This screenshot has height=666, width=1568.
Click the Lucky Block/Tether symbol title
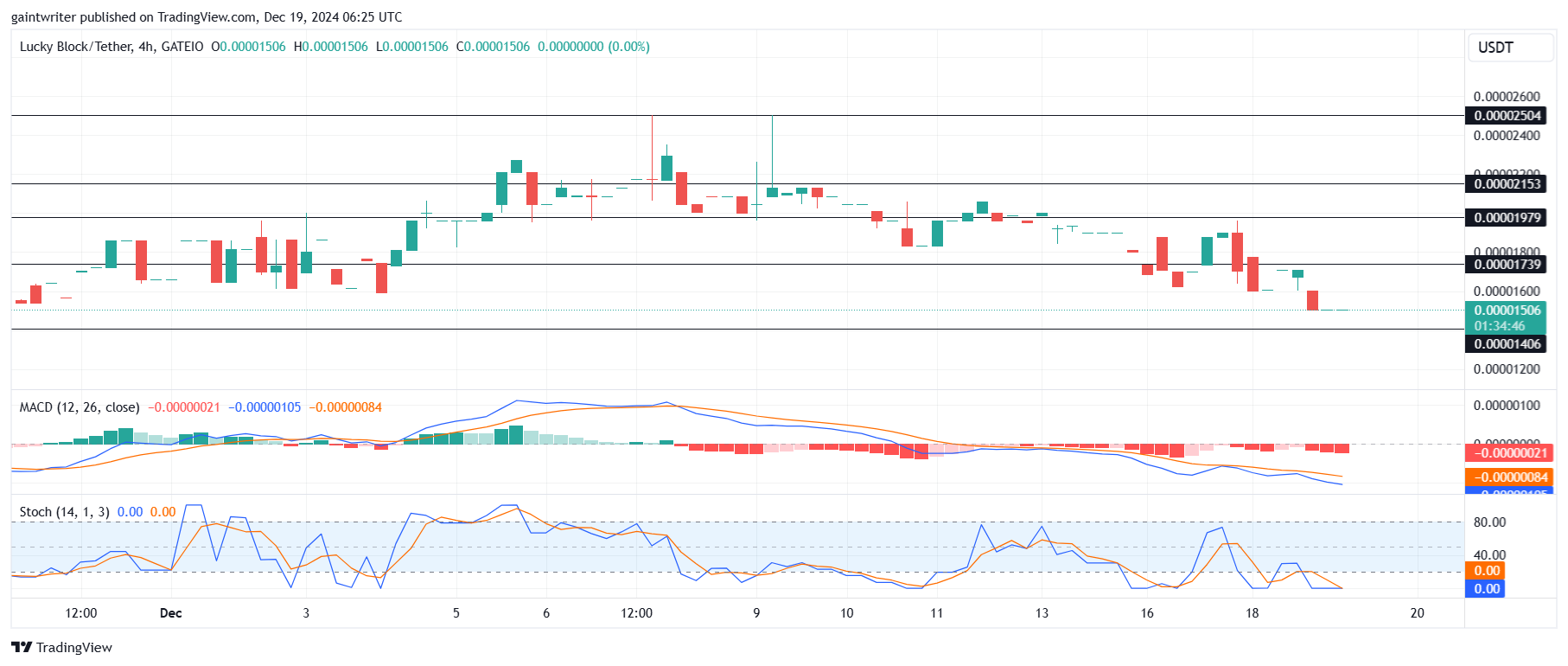(x=112, y=47)
